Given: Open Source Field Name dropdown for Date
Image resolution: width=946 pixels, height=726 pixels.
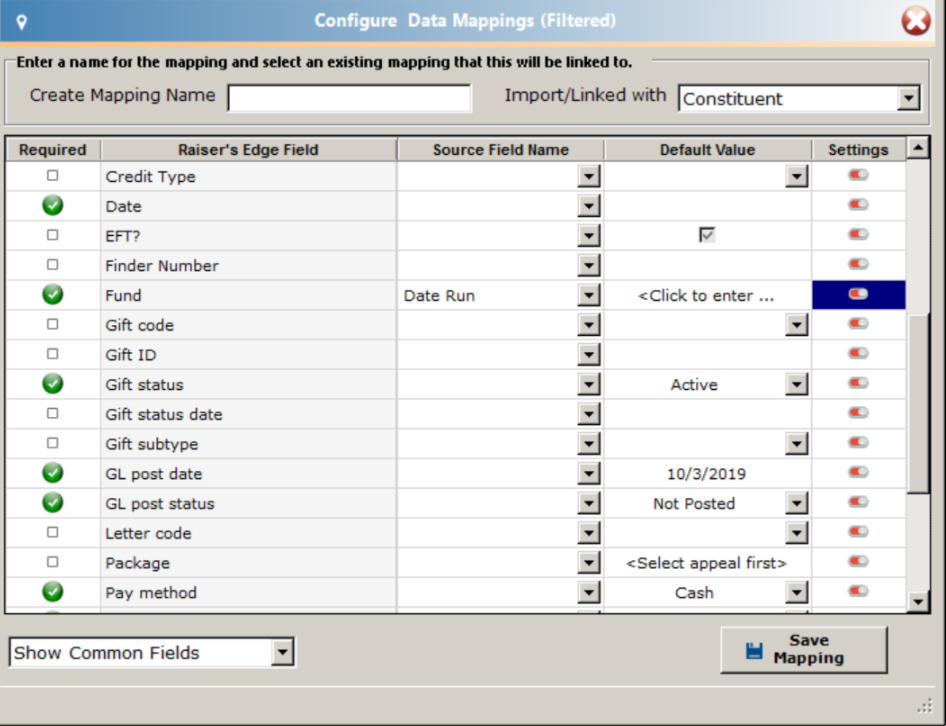Looking at the screenshot, I should coord(589,206).
